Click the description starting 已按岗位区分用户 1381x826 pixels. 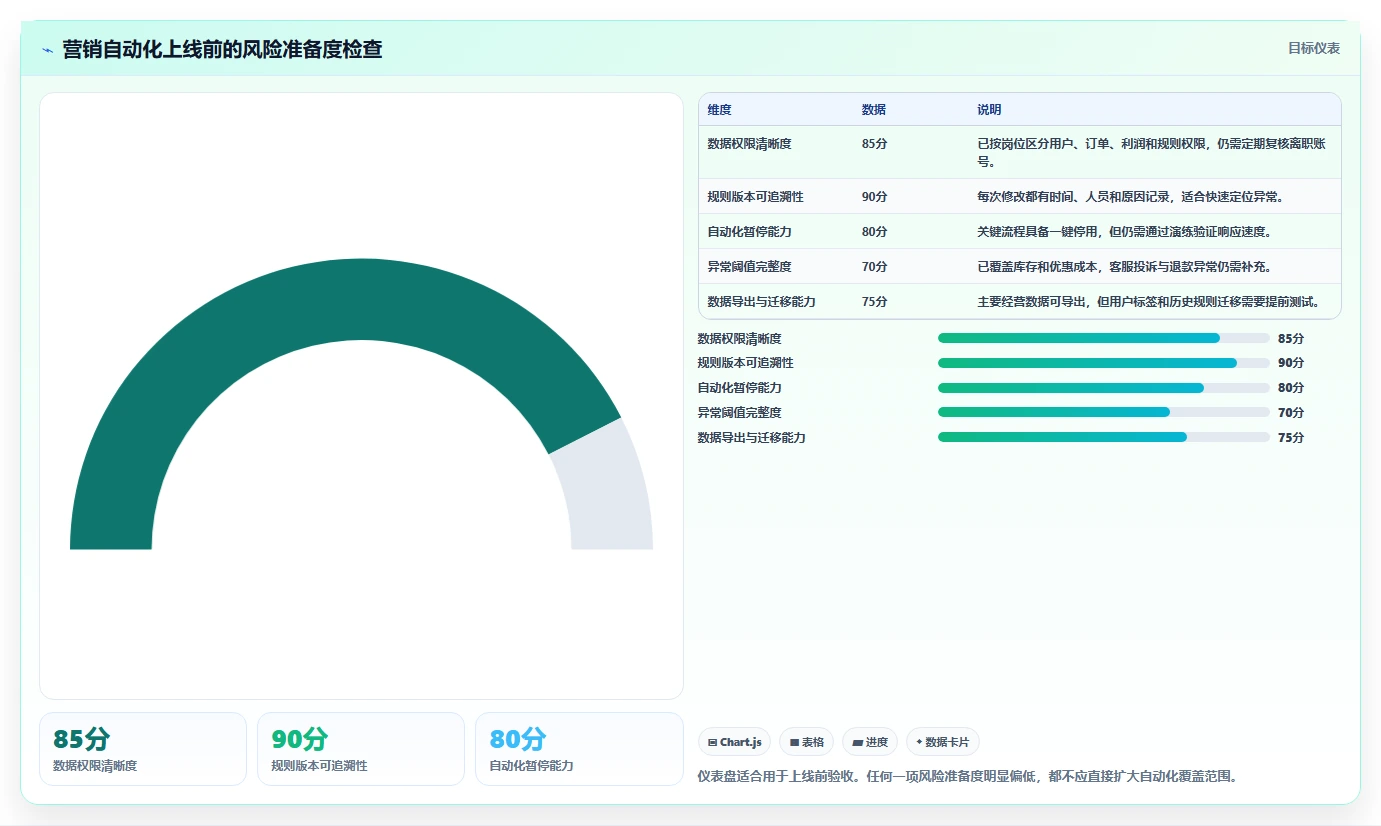click(1152, 152)
